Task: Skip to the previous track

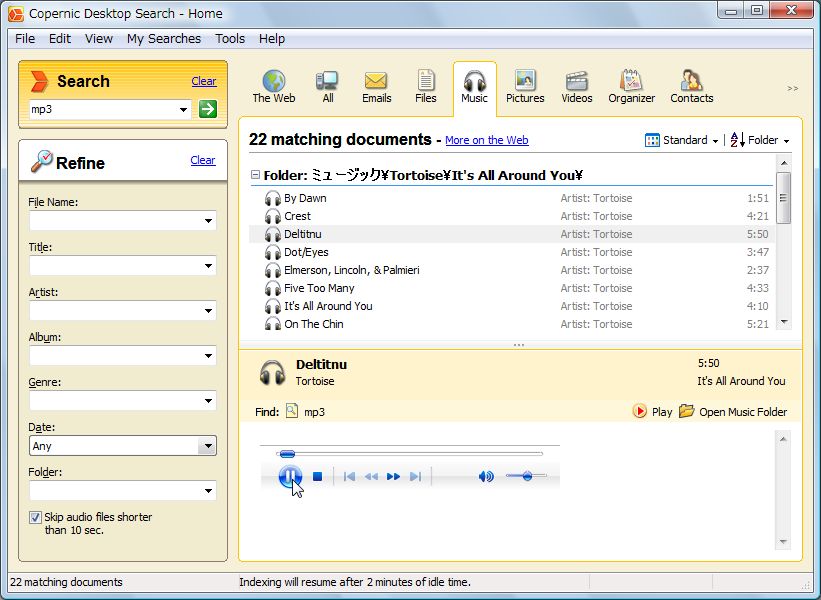Action: click(349, 476)
